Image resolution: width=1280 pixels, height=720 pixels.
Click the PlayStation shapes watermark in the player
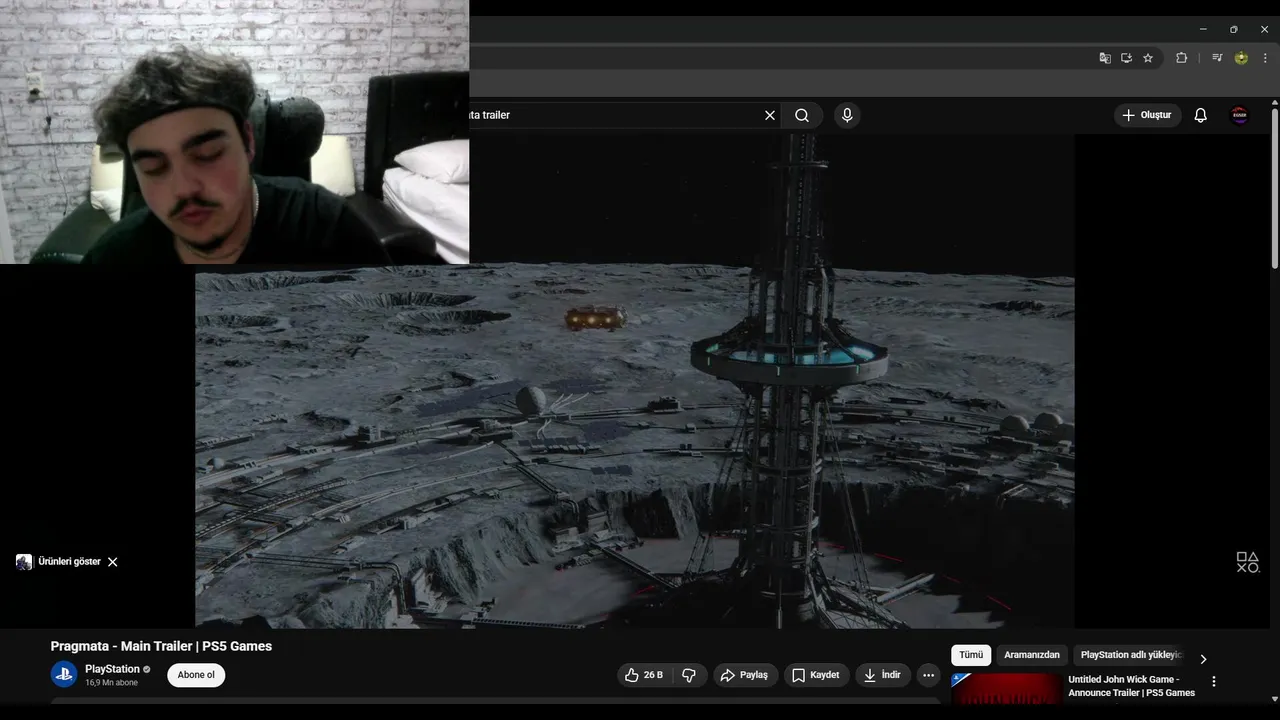[1247, 562]
